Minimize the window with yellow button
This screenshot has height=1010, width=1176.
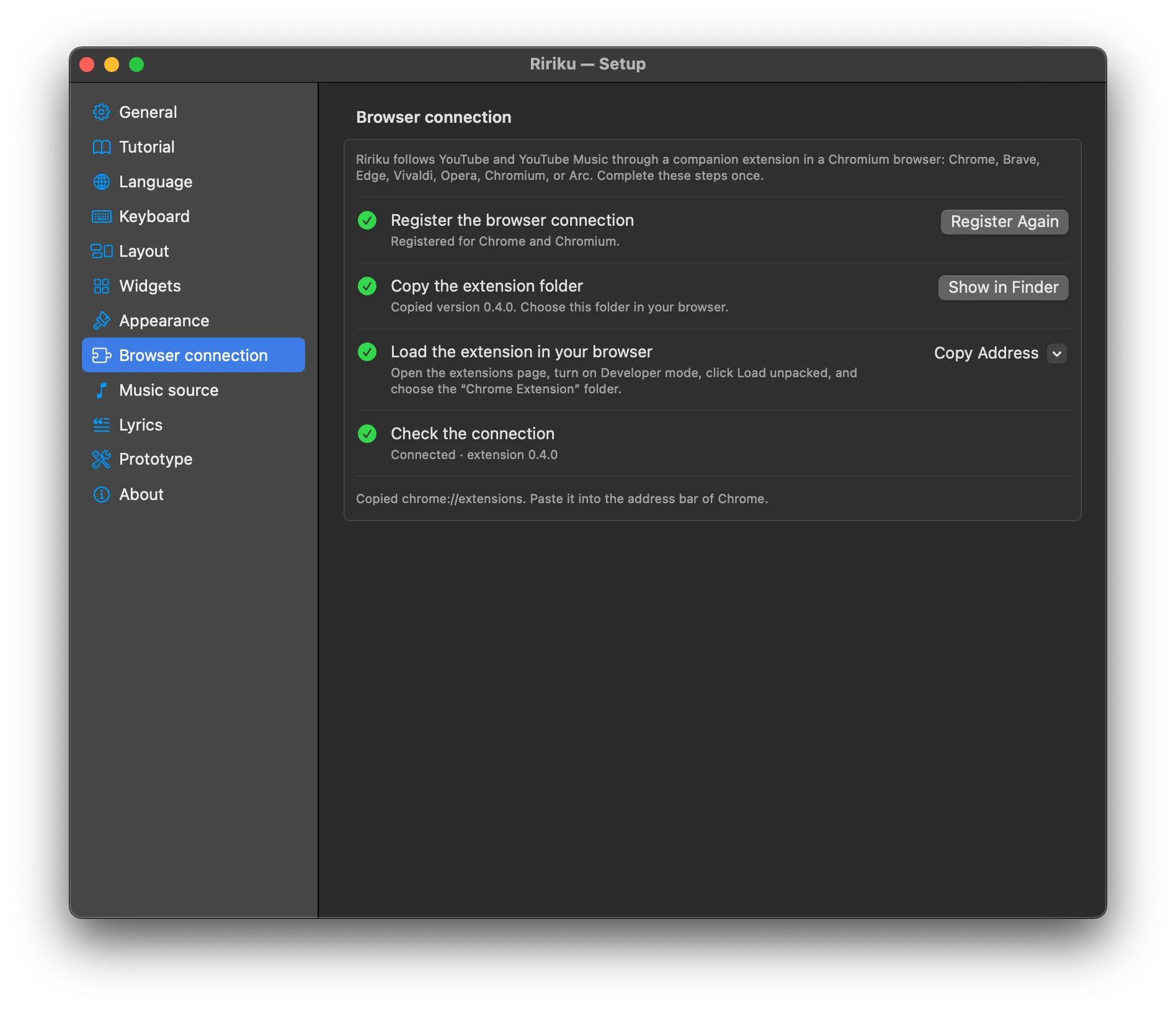click(112, 65)
